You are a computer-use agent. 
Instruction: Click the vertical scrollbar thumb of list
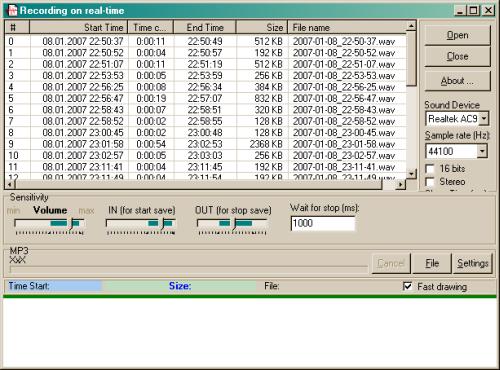point(411,58)
